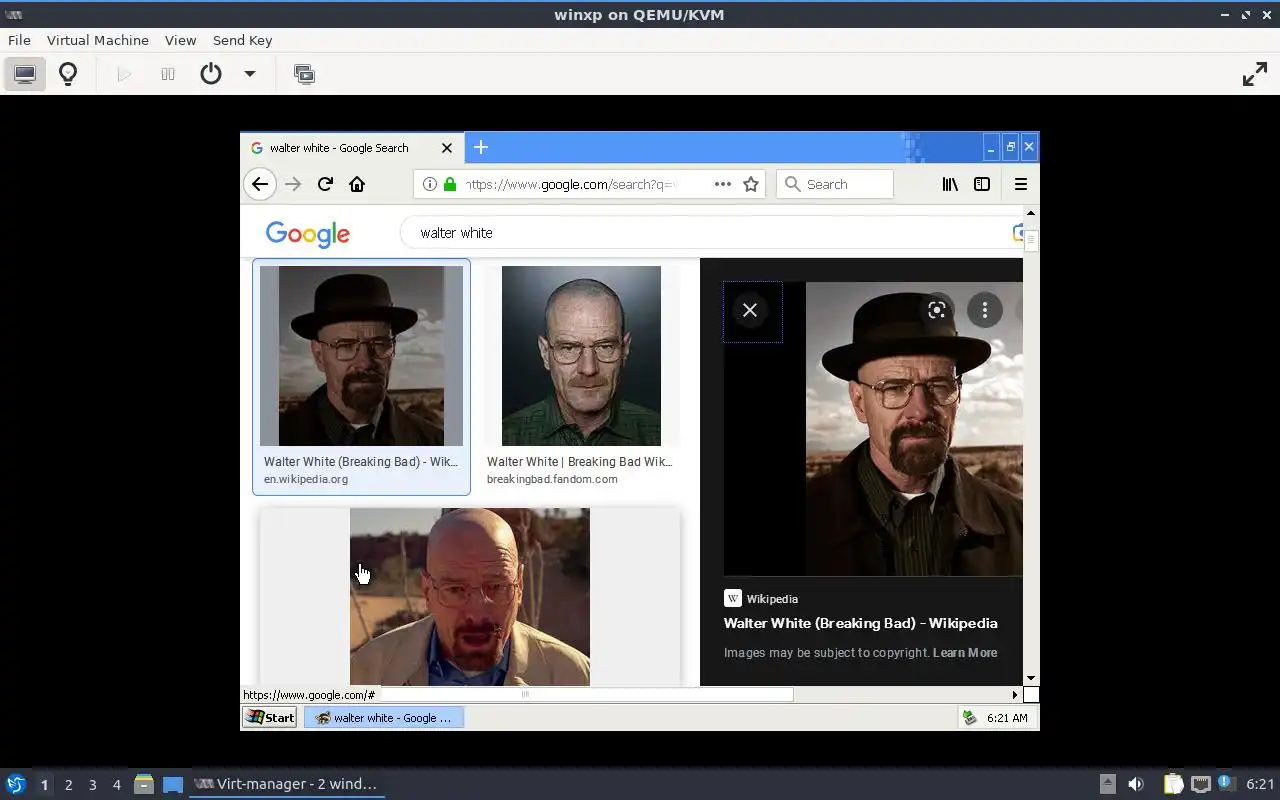The width and height of the screenshot is (1280, 800).
Task: Open the host application menu icon
Action: [15, 784]
